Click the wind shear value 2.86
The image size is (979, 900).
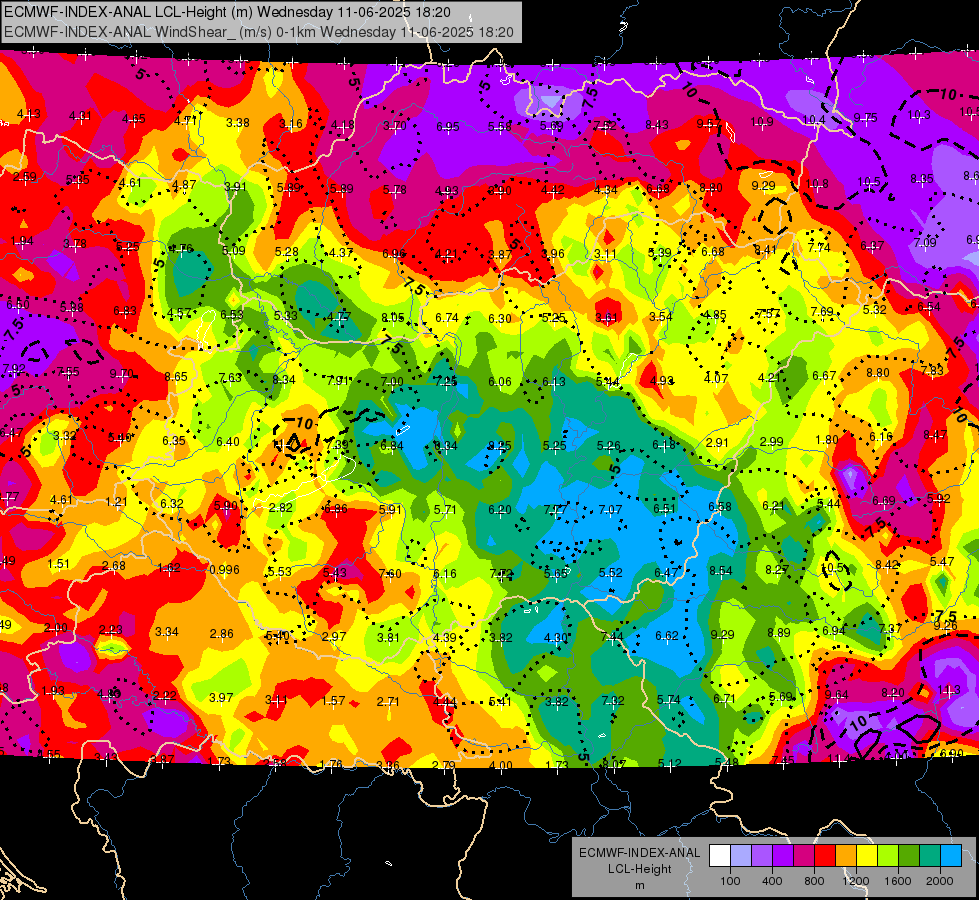222,633
